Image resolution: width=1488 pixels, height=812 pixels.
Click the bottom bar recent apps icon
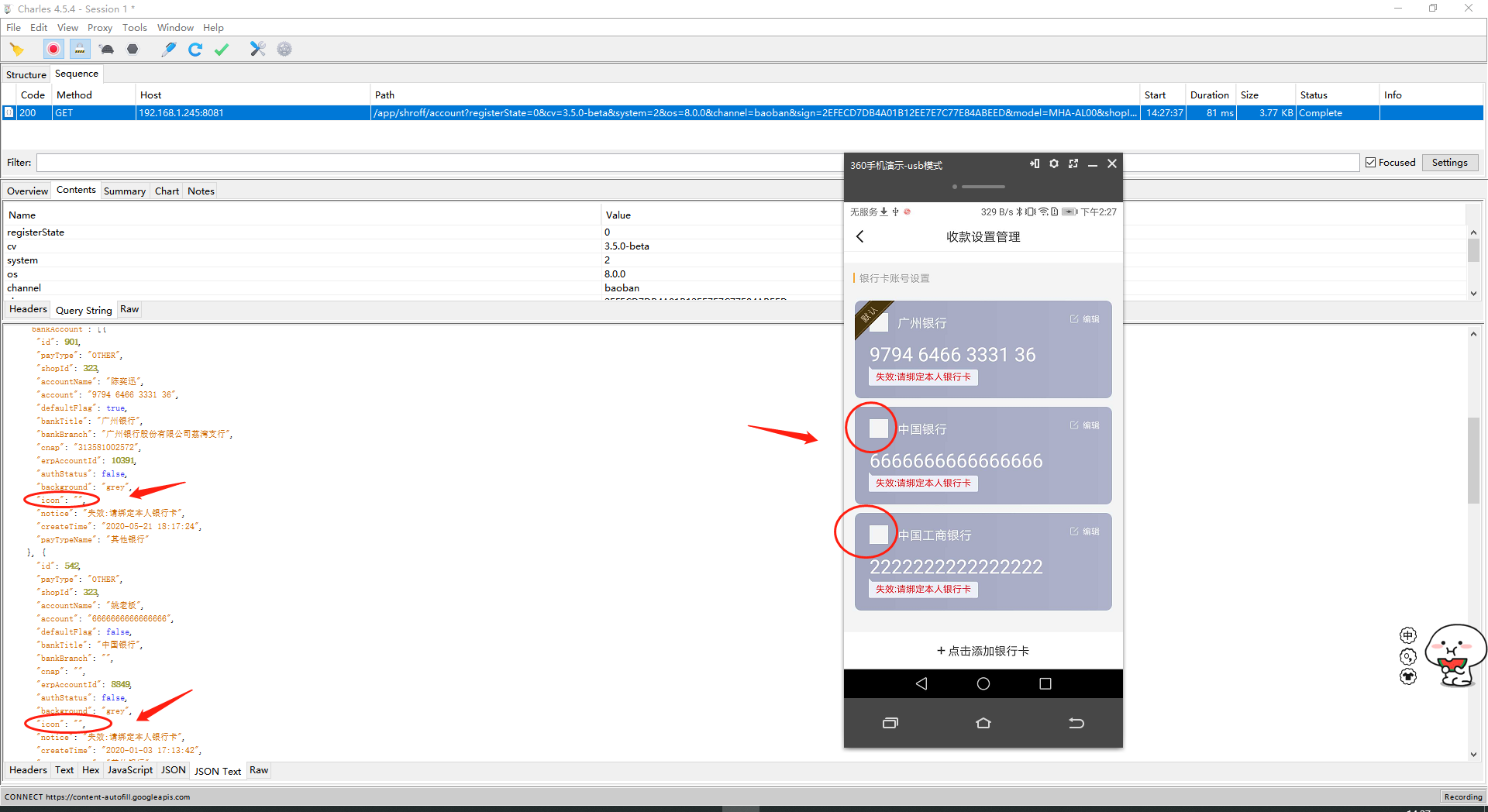(x=890, y=723)
